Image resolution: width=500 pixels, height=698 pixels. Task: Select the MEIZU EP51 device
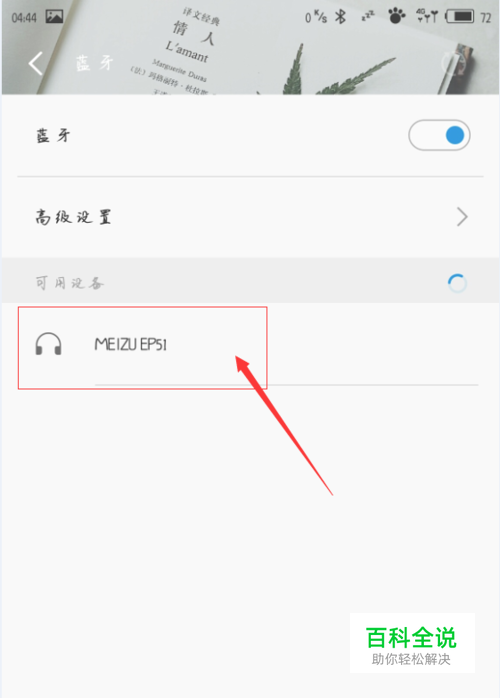[250, 345]
